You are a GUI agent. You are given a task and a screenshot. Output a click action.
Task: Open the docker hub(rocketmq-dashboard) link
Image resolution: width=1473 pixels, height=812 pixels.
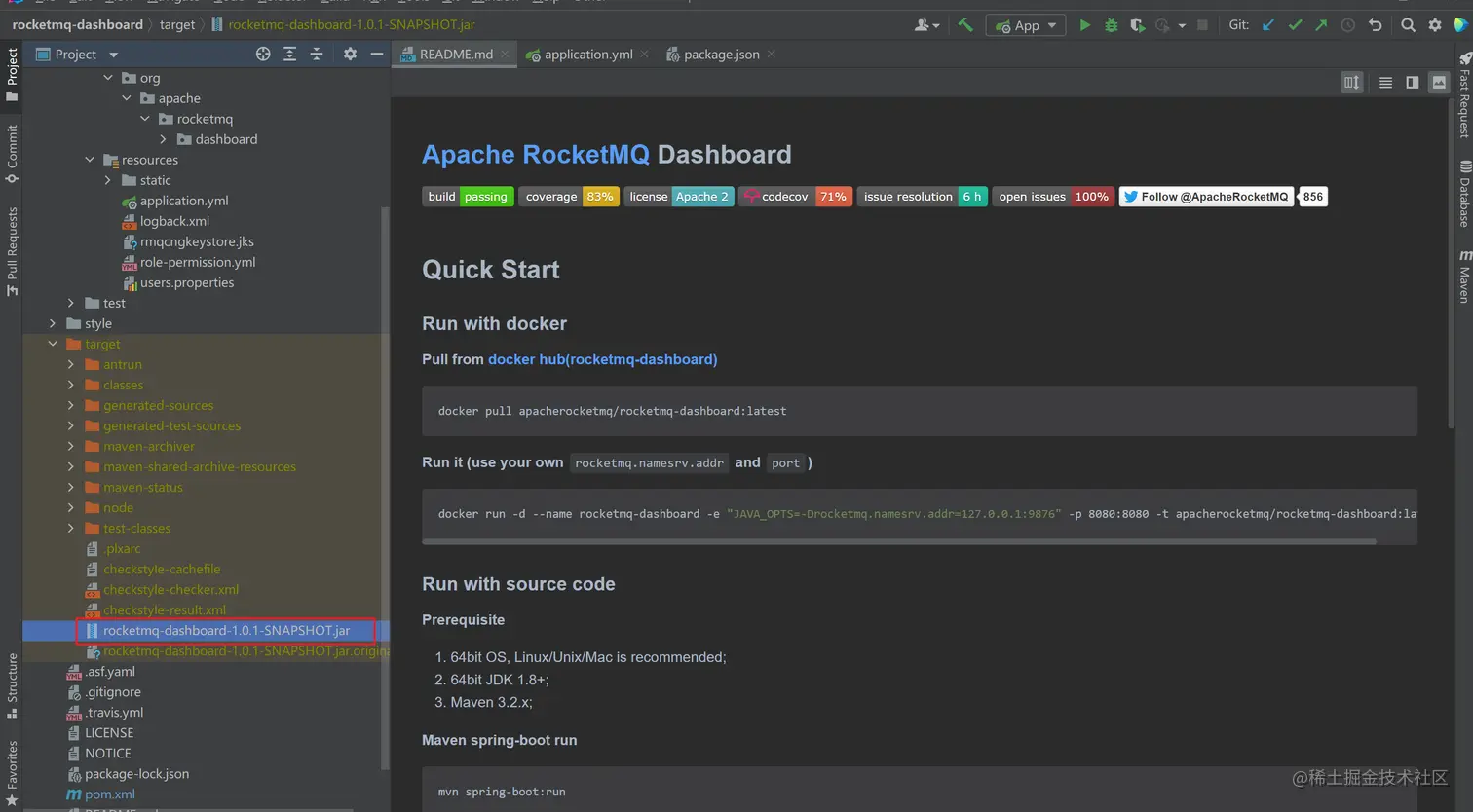[602, 359]
